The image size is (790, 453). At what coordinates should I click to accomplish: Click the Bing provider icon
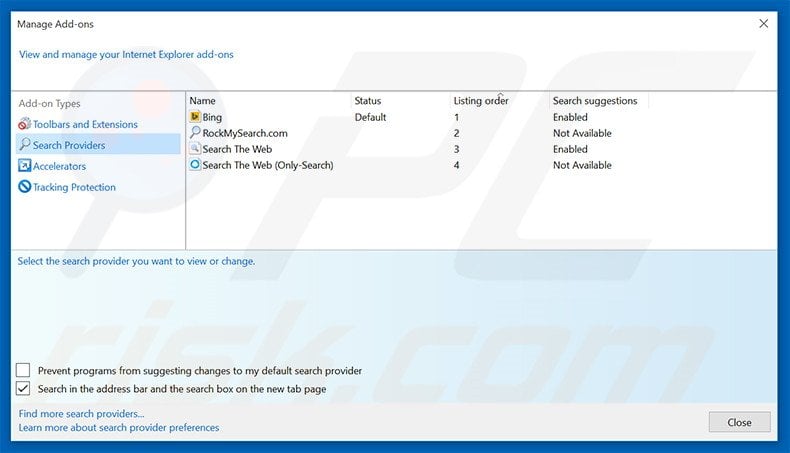point(195,117)
